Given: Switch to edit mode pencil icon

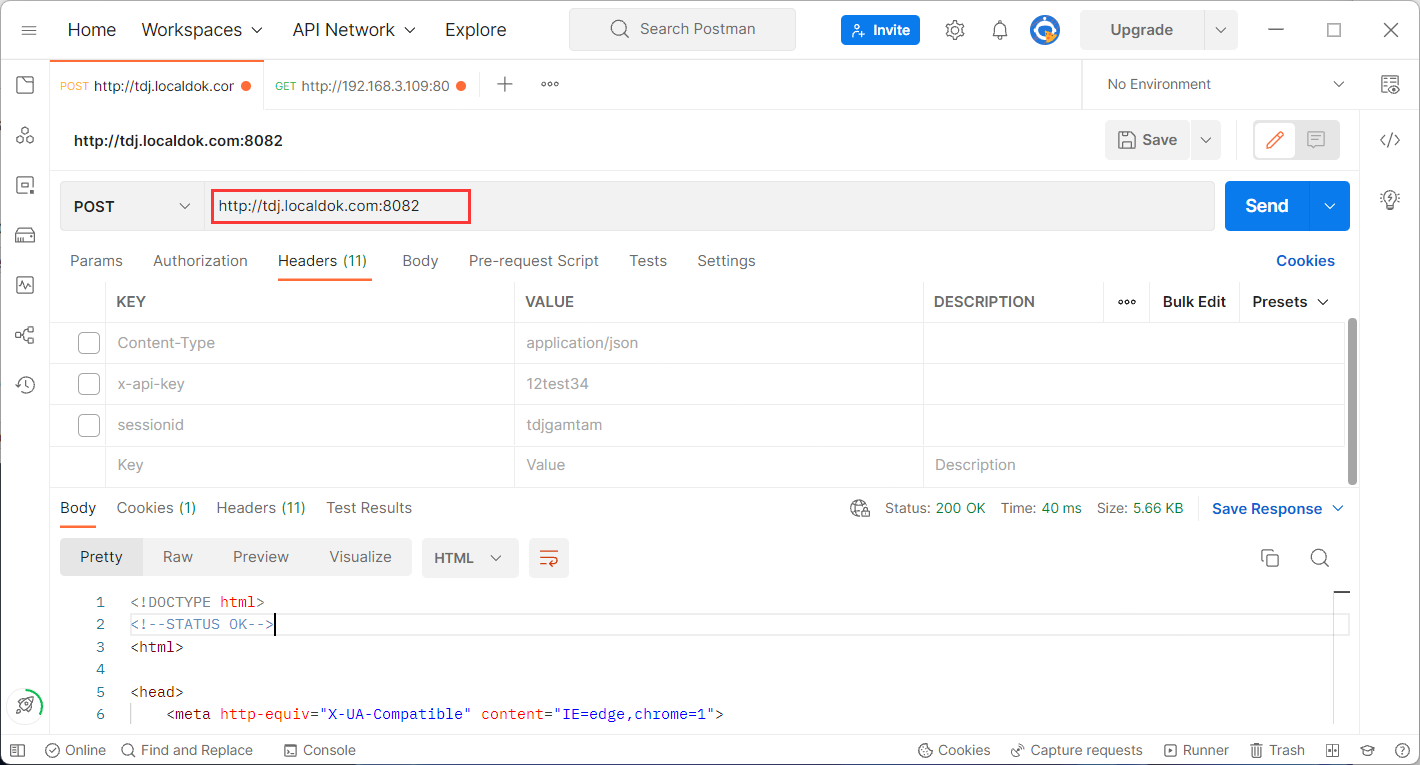Looking at the screenshot, I should (1275, 140).
